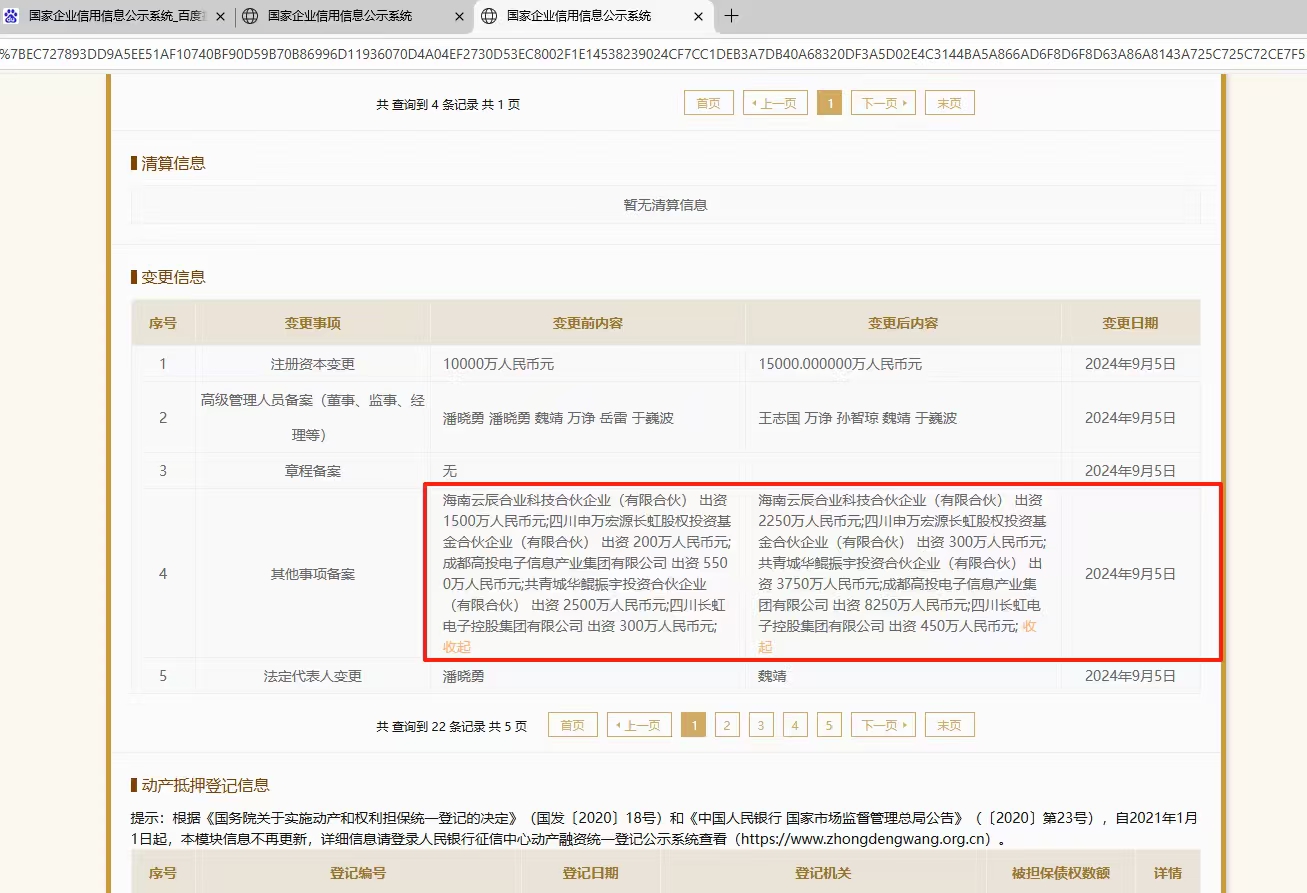Click 王志国 万诤 孙智琼 names cell
Screen dimensions: 1307x893
point(903,418)
